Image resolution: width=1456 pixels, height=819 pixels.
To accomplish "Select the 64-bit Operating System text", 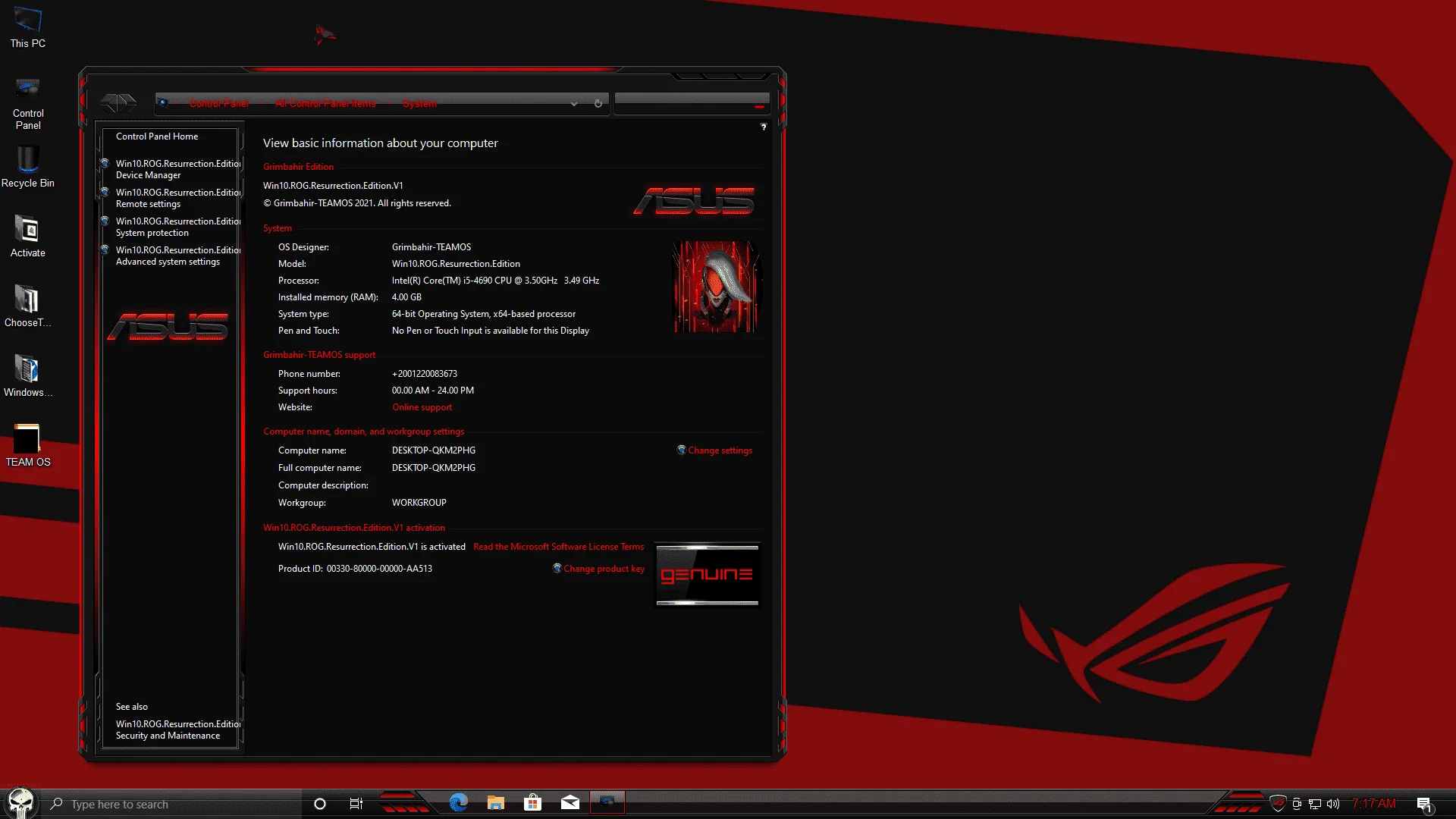I will [x=484, y=314].
